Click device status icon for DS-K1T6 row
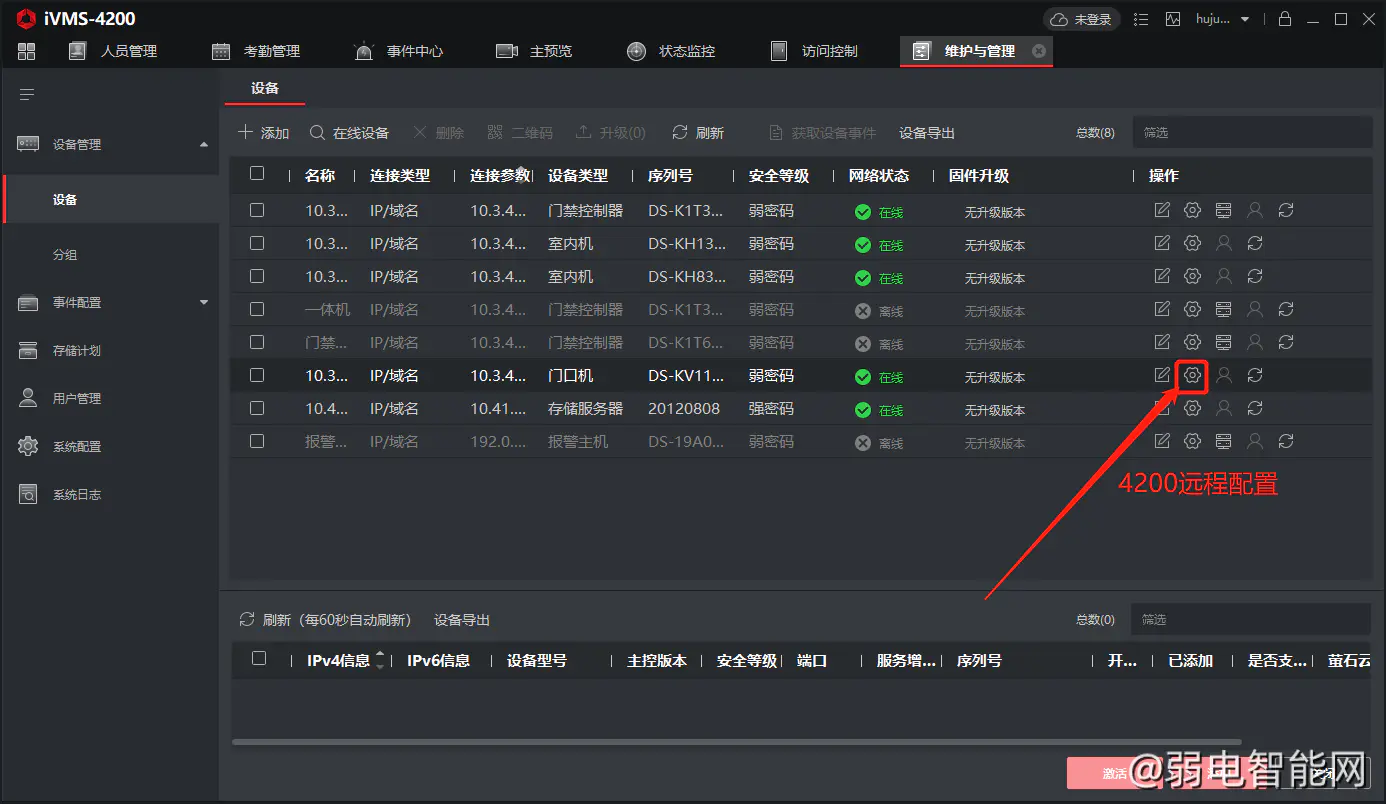Viewport: 1386px width, 804px height. click(x=1223, y=342)
